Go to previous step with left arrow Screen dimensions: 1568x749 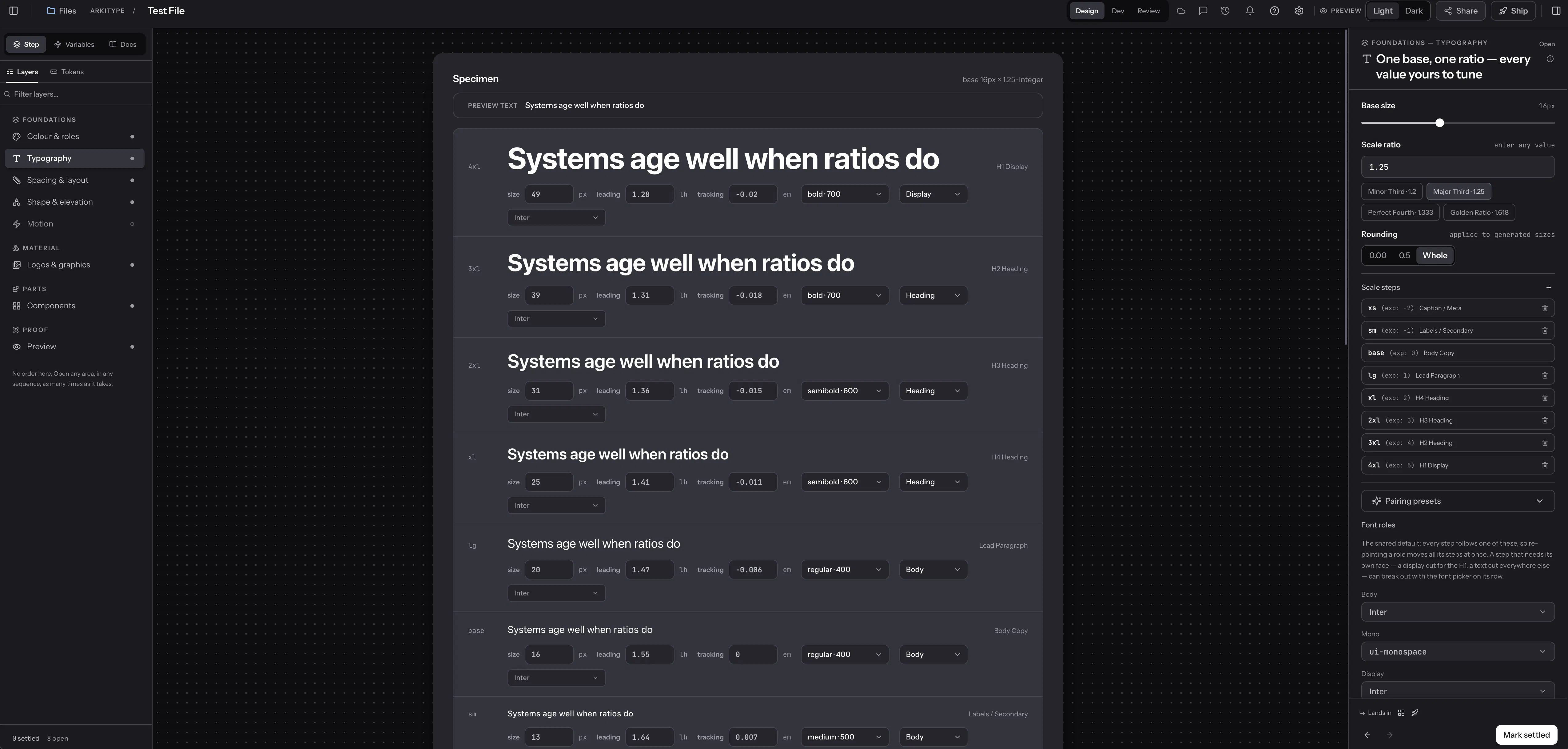coord(1367,735)
